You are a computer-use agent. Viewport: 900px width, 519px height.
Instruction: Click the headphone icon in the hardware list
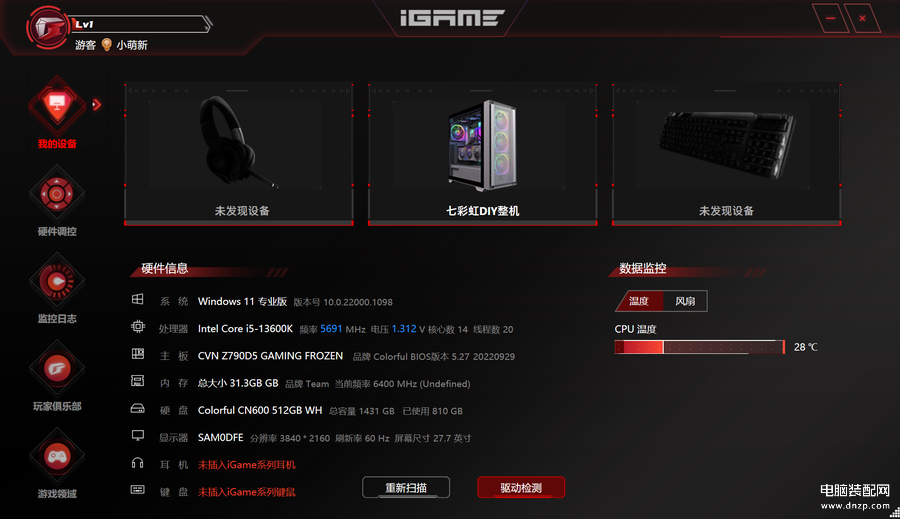[138, 463]
